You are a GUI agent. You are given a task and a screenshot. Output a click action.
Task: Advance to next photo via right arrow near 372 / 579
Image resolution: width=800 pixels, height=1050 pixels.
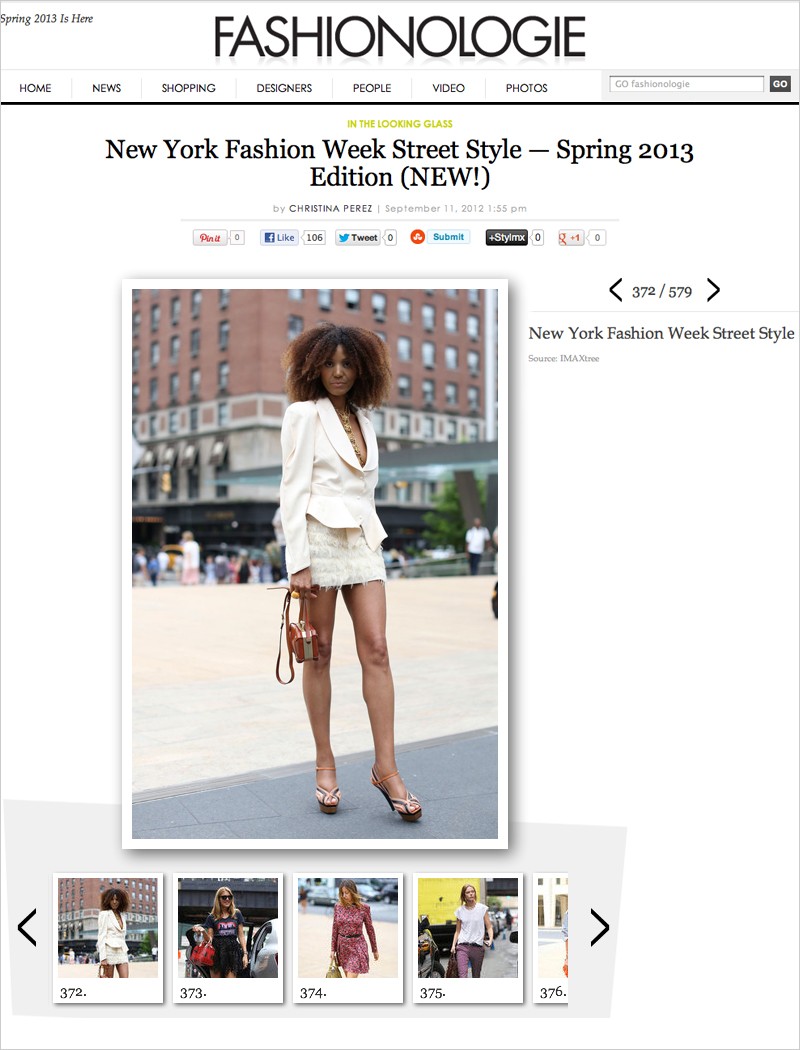pyautogui.click(x=714, y=290)
